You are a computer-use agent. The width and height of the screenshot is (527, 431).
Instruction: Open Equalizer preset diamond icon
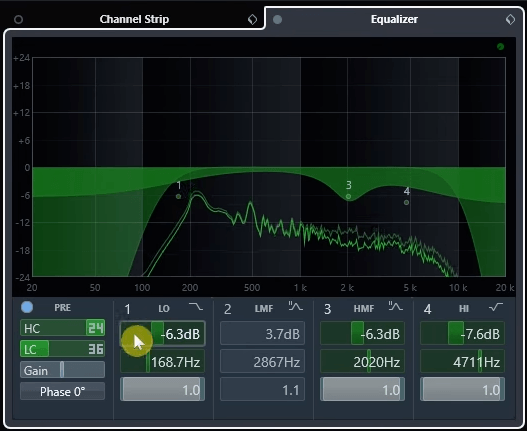[510, 19]
